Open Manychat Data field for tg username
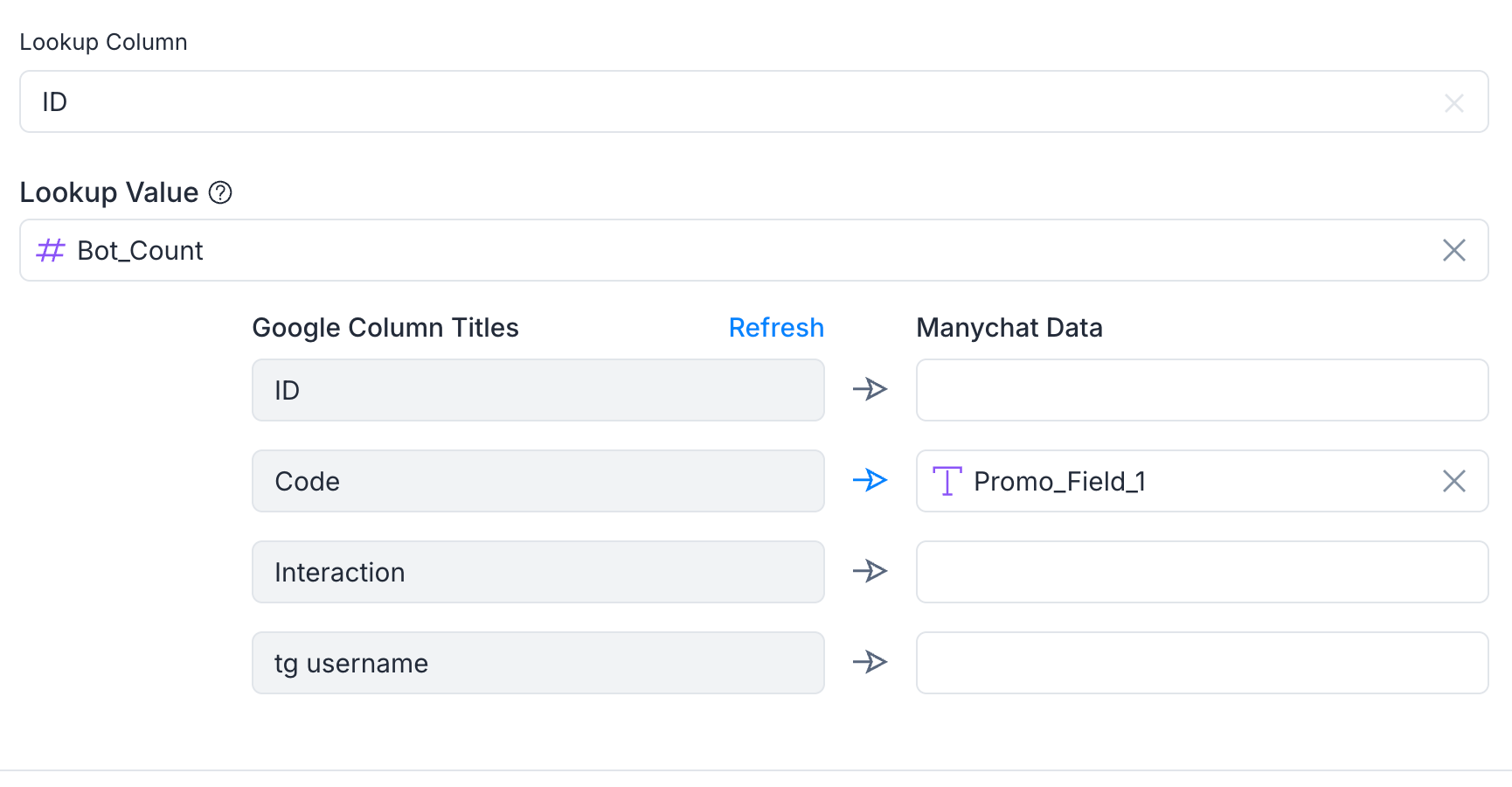Screen dimensions: 1512x787 tap(1202, 663)
